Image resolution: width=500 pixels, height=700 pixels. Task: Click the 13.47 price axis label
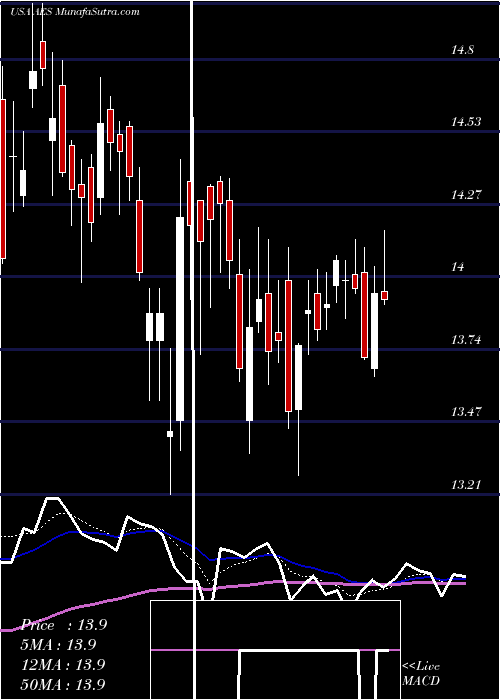[466, 412]
